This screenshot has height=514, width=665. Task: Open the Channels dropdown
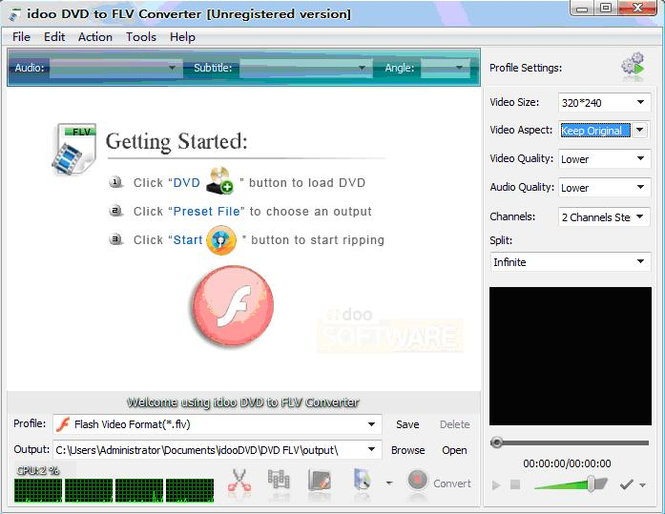click(604, 217)
